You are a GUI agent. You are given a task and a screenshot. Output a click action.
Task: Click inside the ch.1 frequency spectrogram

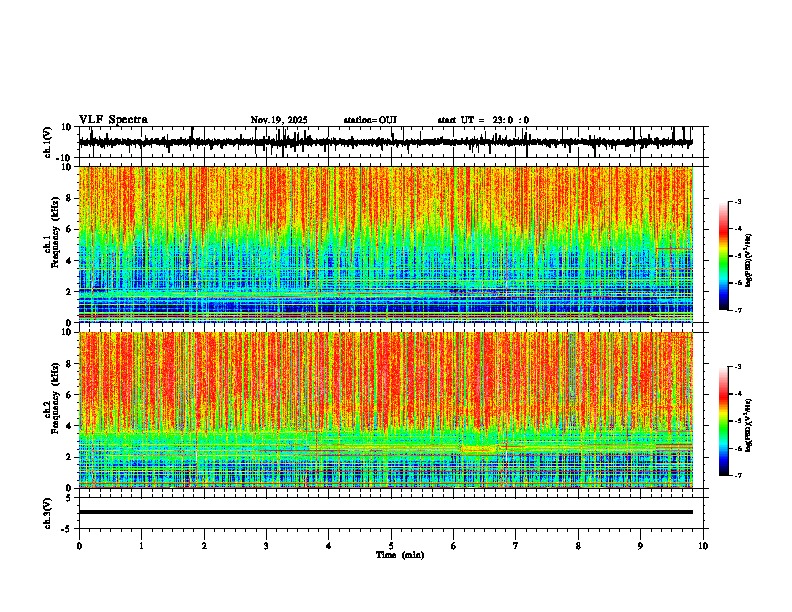[x=385, y=244]
